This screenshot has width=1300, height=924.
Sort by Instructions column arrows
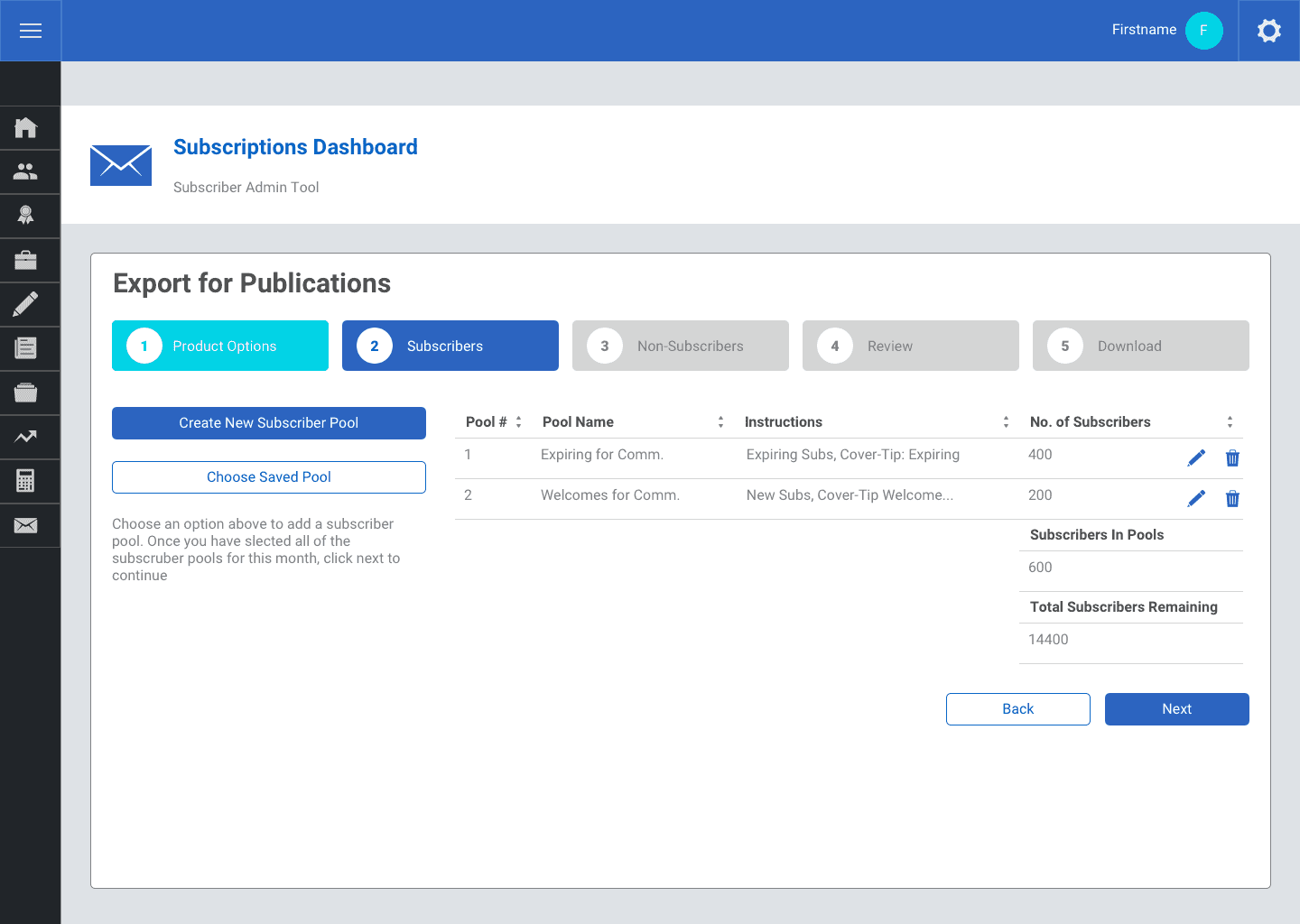click(1006, 422)
